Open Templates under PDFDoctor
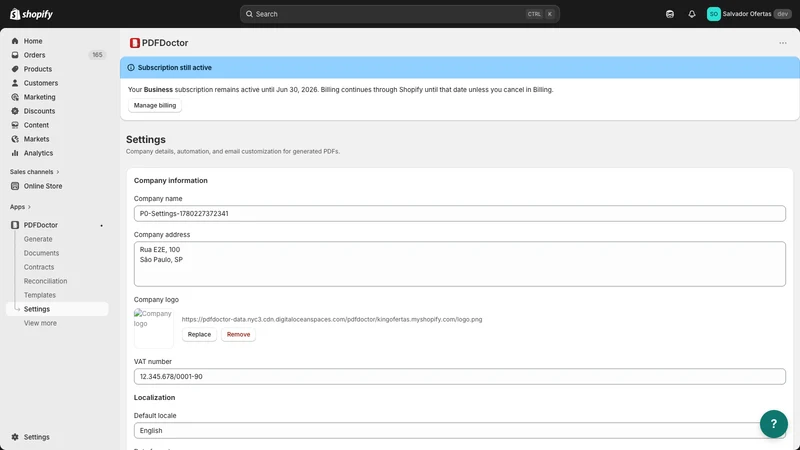 [39, 295]
